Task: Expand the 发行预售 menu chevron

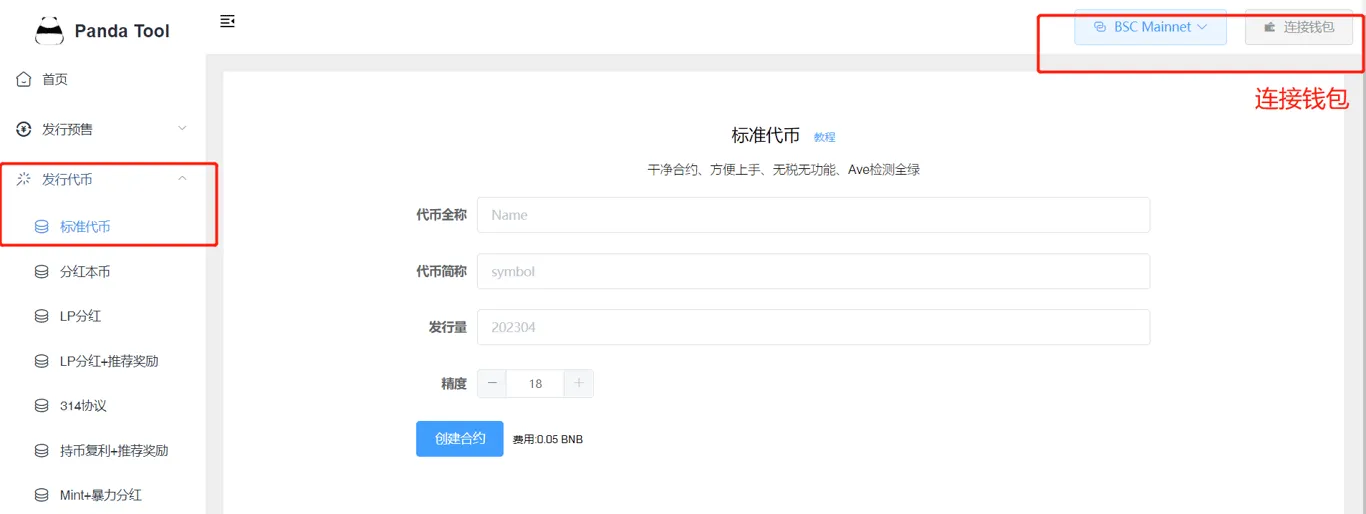Action: [182, 129]
